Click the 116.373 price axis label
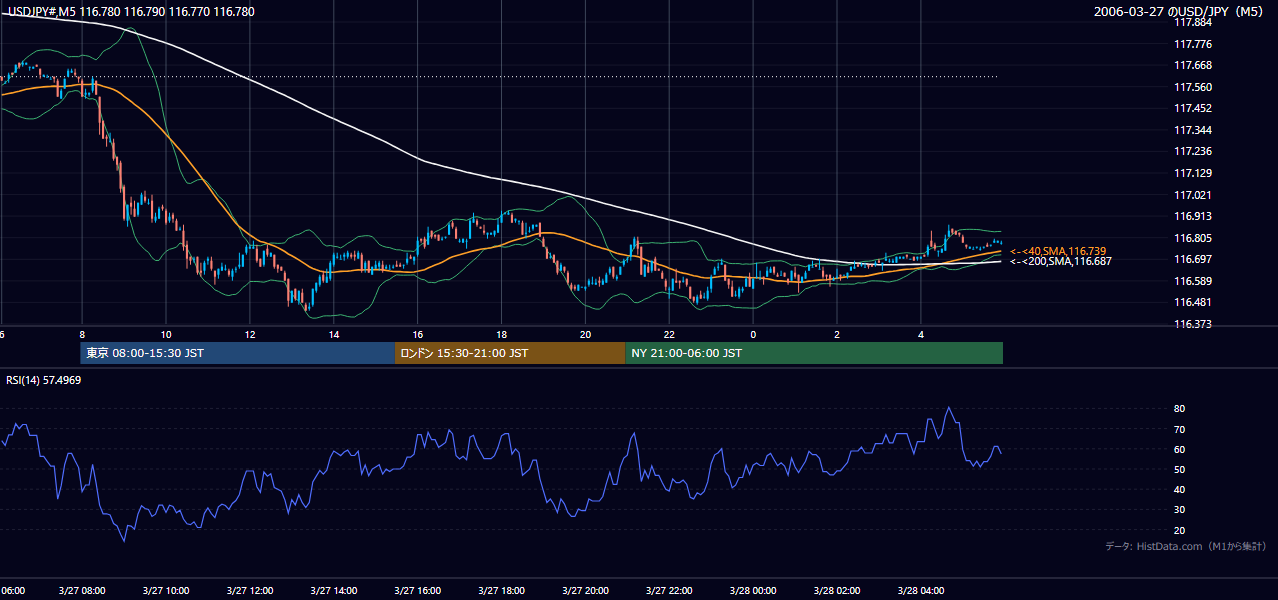This screenshot has width=1278, height=600. (x=1192, y=324)
